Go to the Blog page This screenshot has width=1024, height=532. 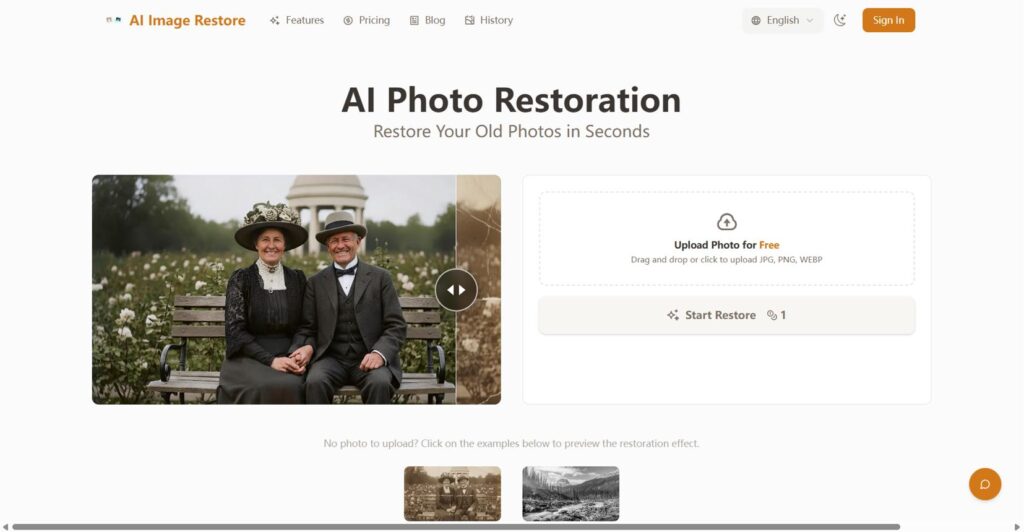pyautogui.click(x=427, y=20)
